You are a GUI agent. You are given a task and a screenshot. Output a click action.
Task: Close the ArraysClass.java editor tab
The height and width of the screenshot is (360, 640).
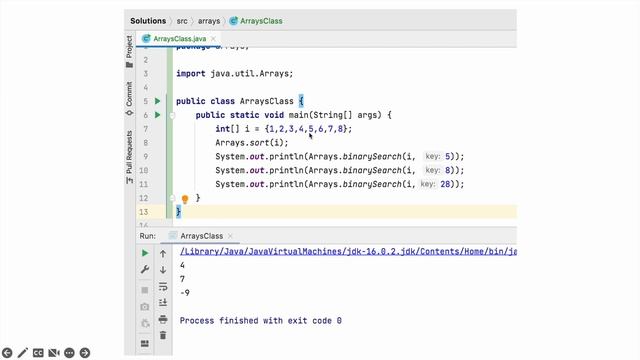[x=213, y=39]
